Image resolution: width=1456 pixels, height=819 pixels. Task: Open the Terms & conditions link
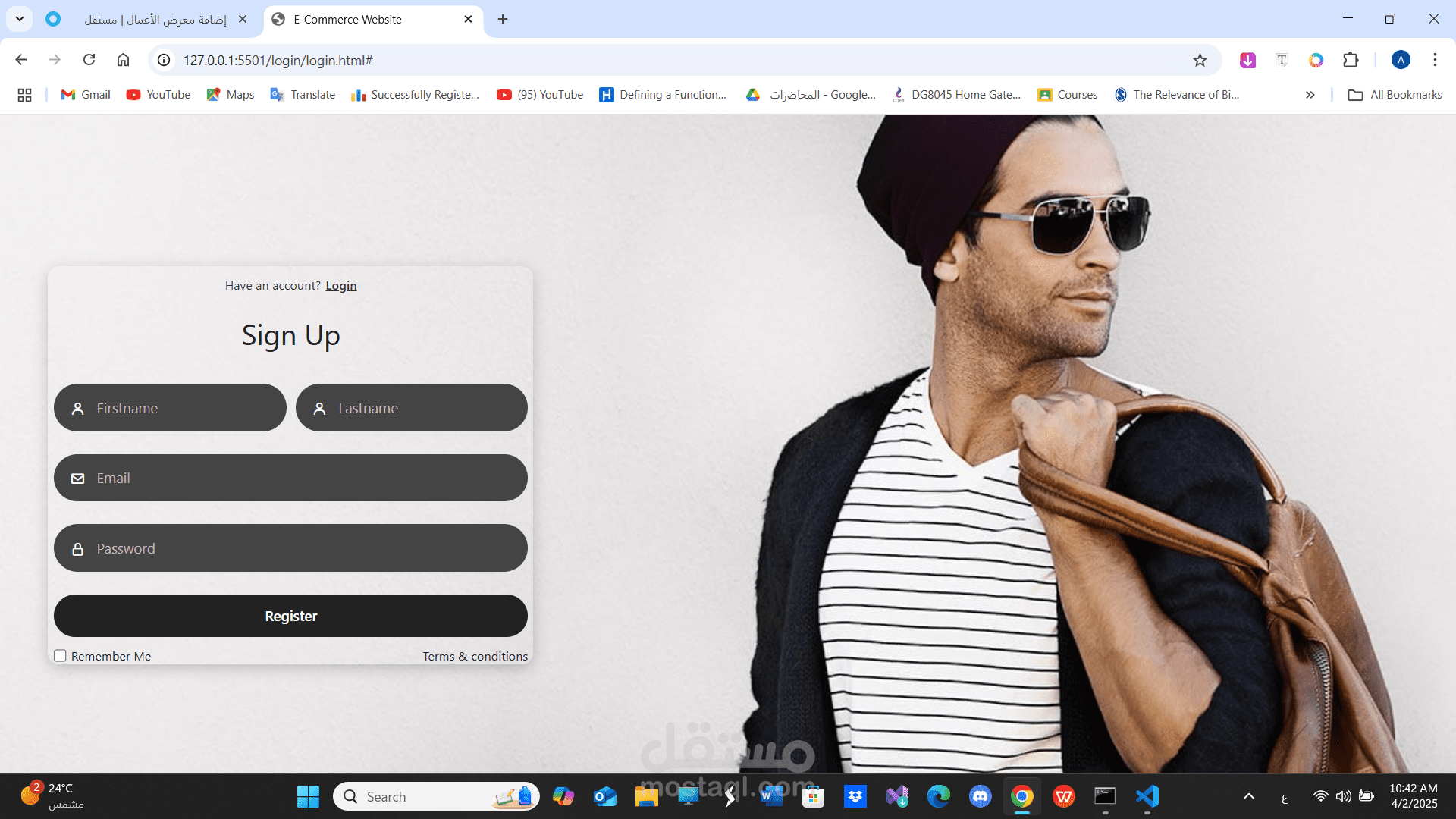click(475, 657)
